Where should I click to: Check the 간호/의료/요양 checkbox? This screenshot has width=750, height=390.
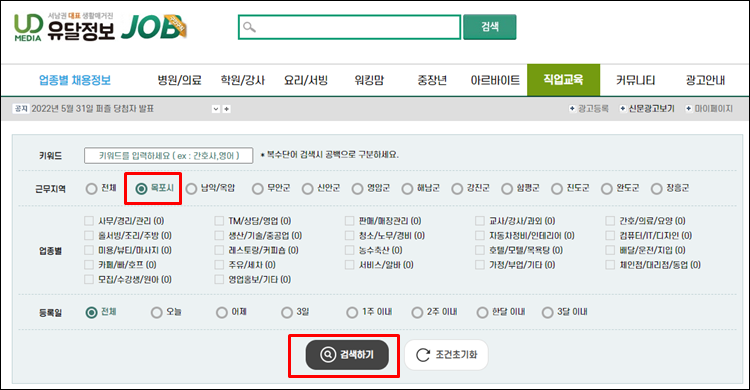610,221
